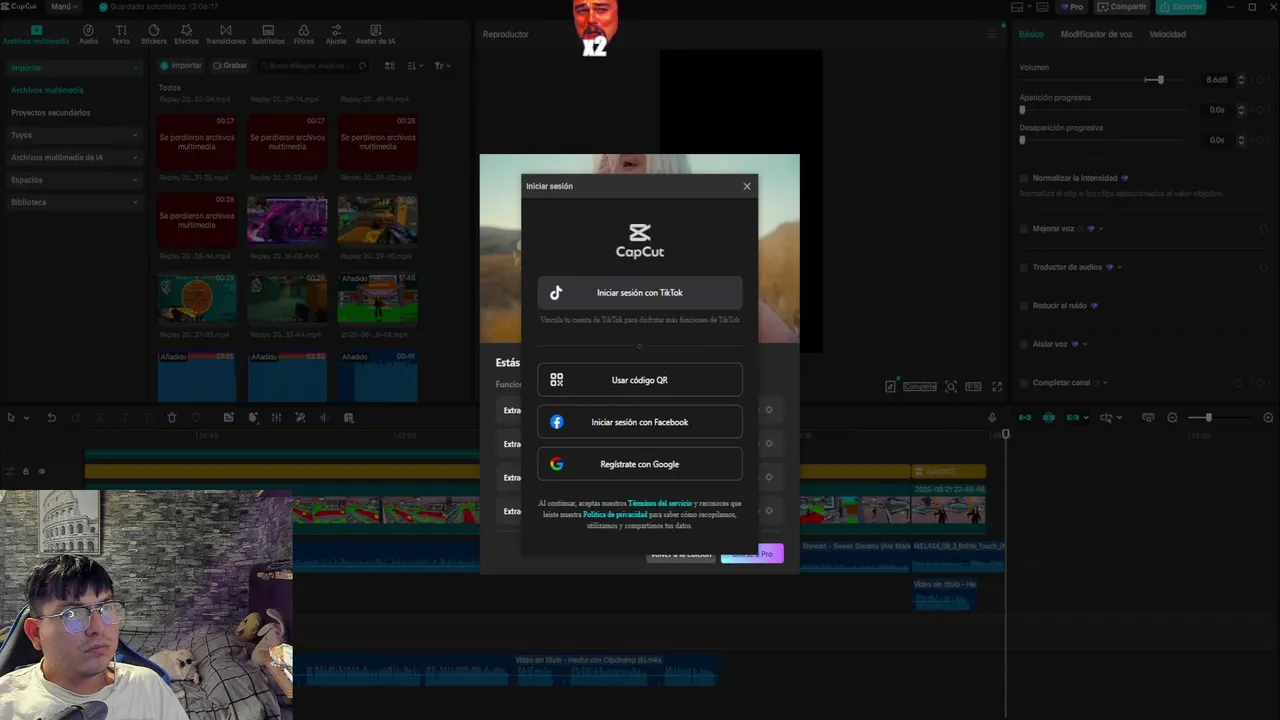Open the Filtros panel
Image resolution: width=1280 pixels, height=720 pixels.
304,35
